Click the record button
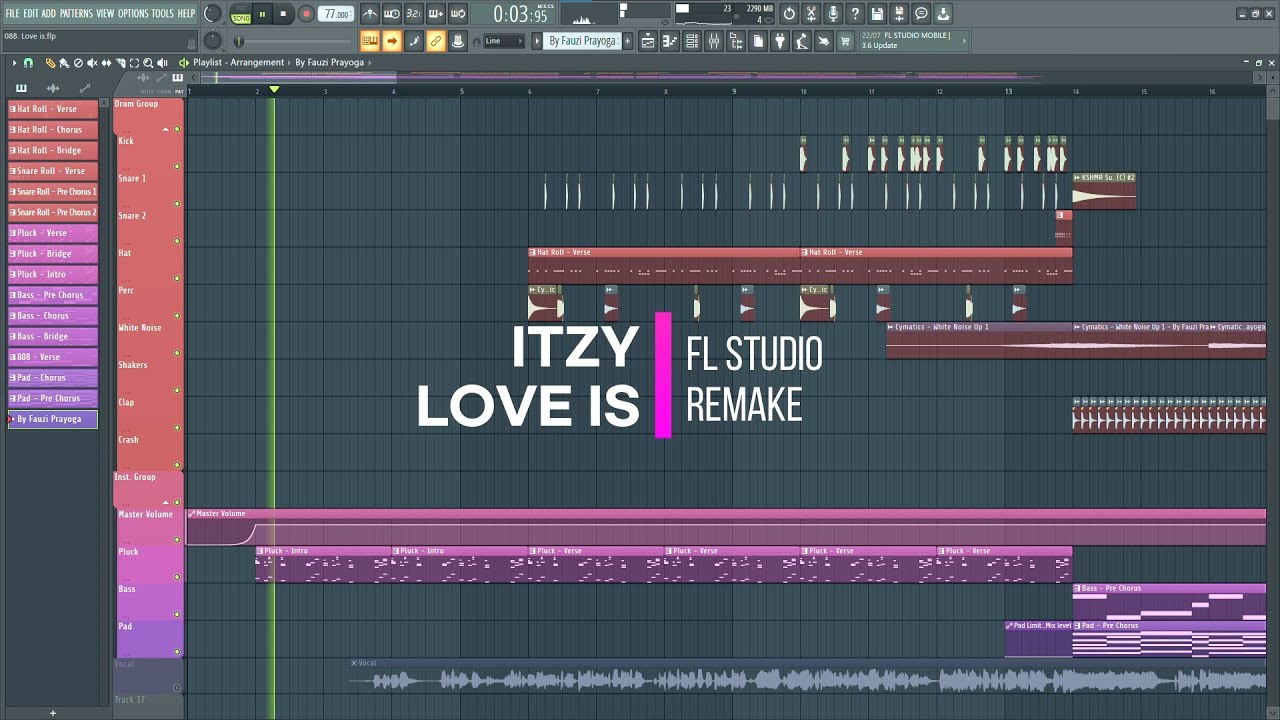The width and height of the screenshot is (1280, 720). coord(307,14)
